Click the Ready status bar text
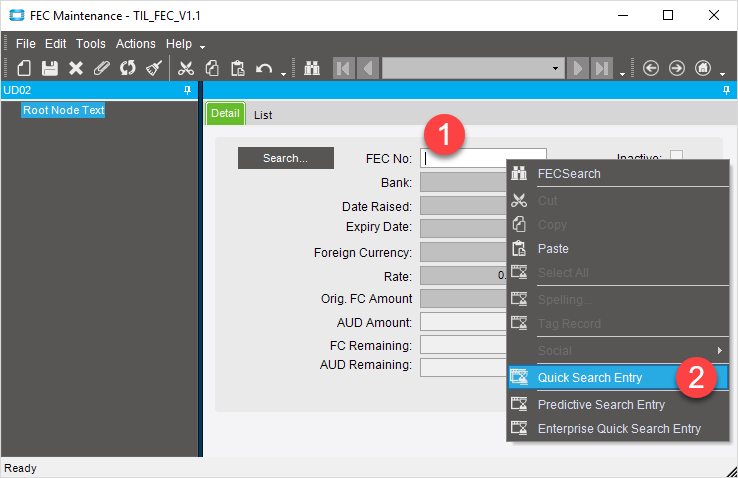Viewport: 738px width, 478px height. coord(20,468)
